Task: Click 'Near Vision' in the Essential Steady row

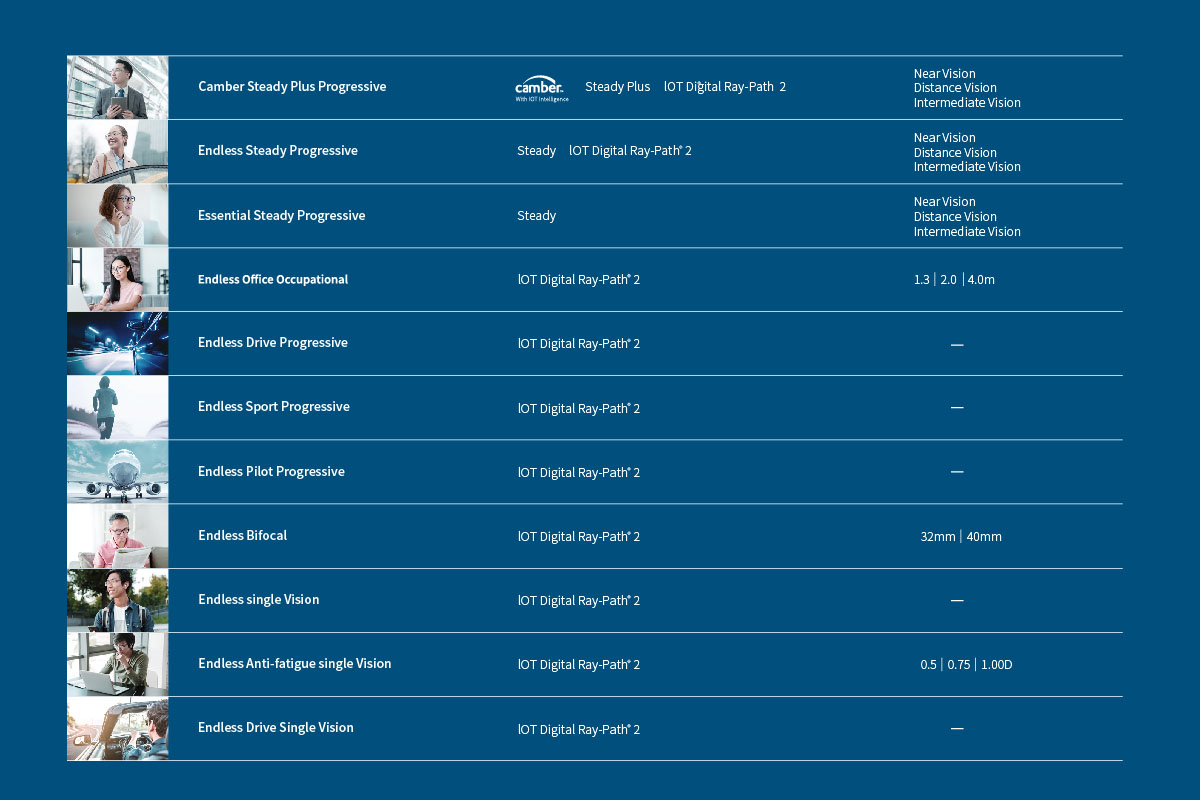Action: pyautogui.click(x=944, y=202)
